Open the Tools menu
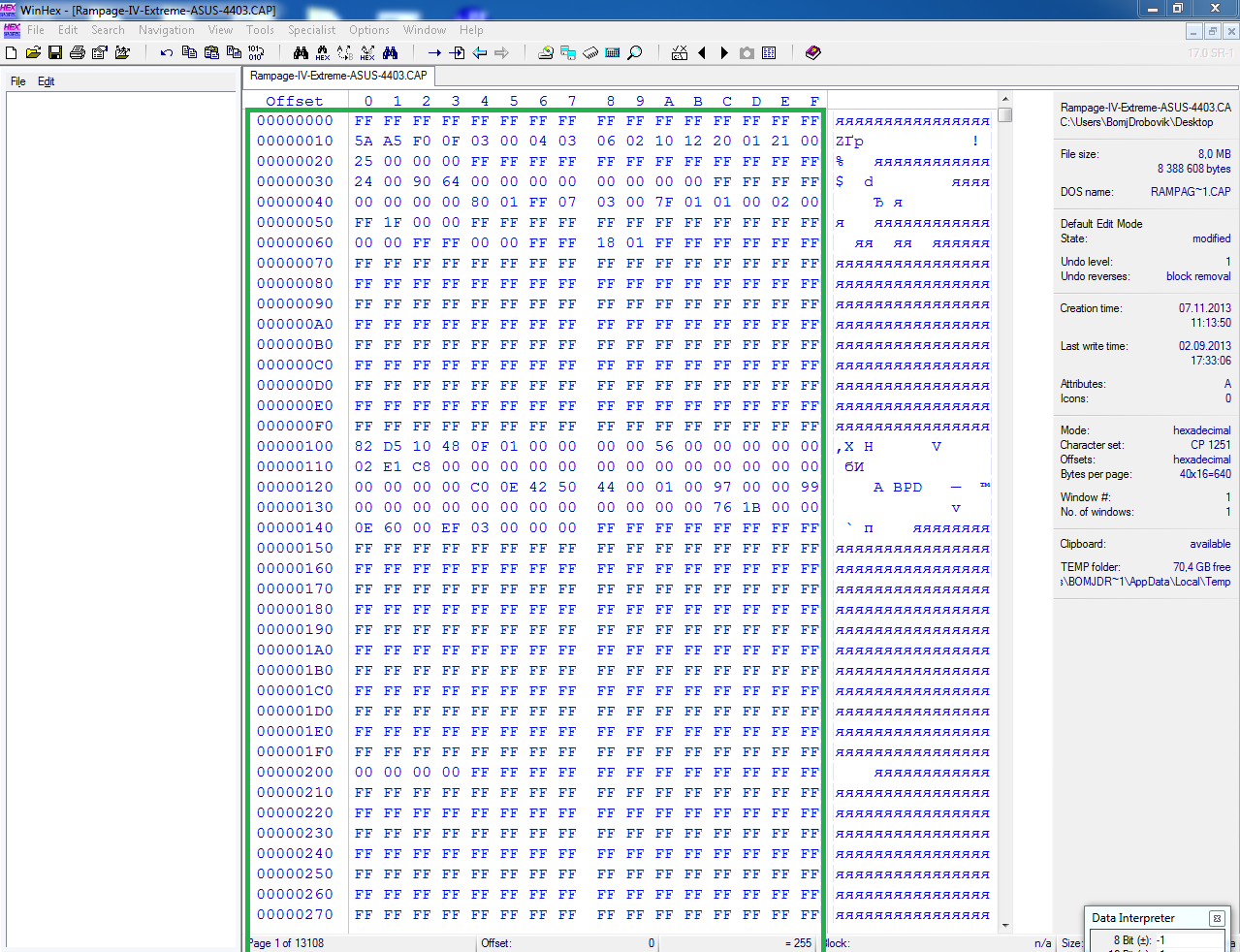 click(x=261, y=30)
